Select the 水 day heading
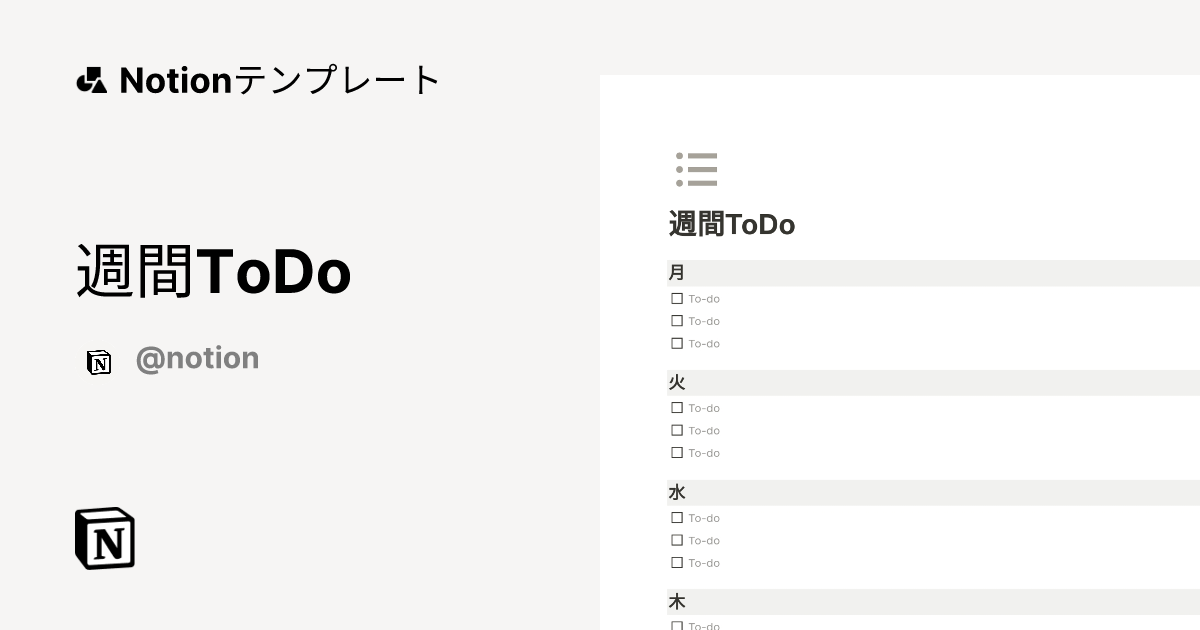This screenshot has width=1200, height=630. point(677,493)
